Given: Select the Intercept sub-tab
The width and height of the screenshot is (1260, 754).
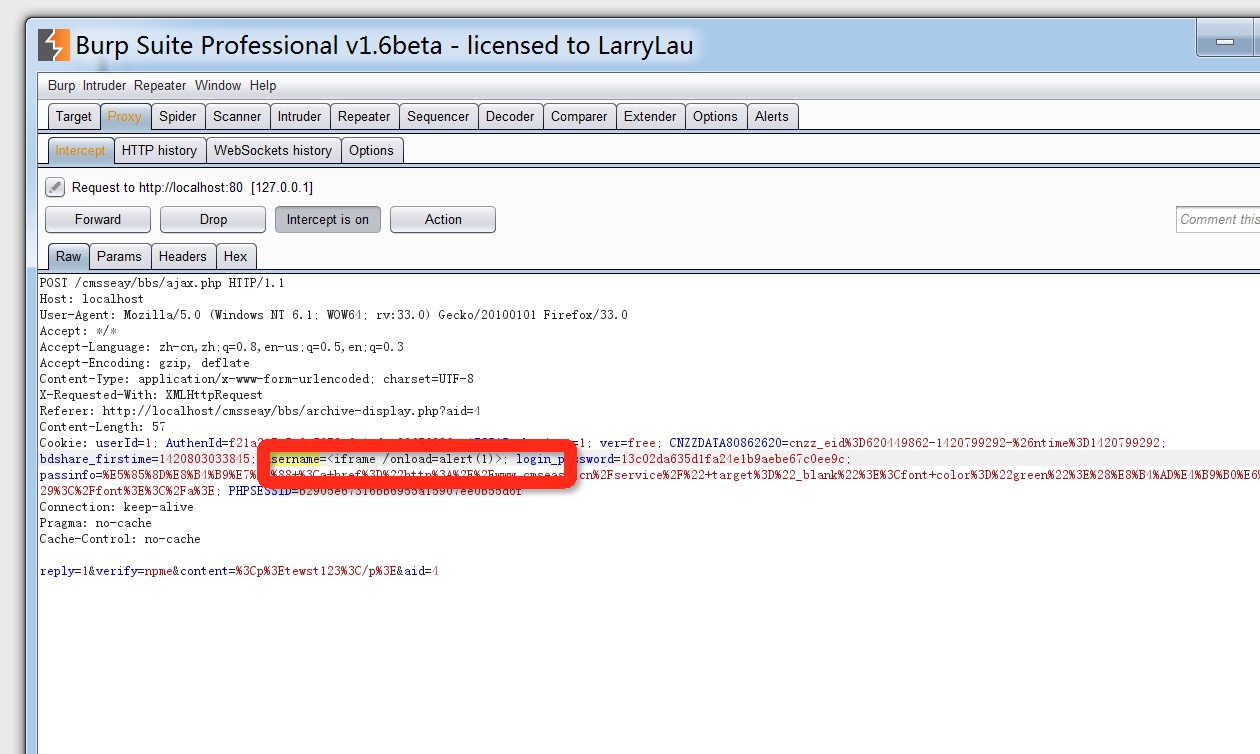Looking at the screenshot, I should [80, 150].
